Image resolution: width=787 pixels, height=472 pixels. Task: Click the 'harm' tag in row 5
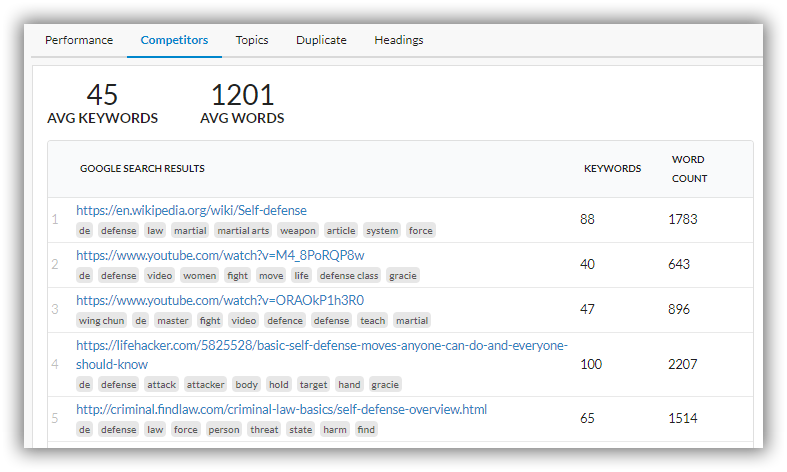[335, 430]
